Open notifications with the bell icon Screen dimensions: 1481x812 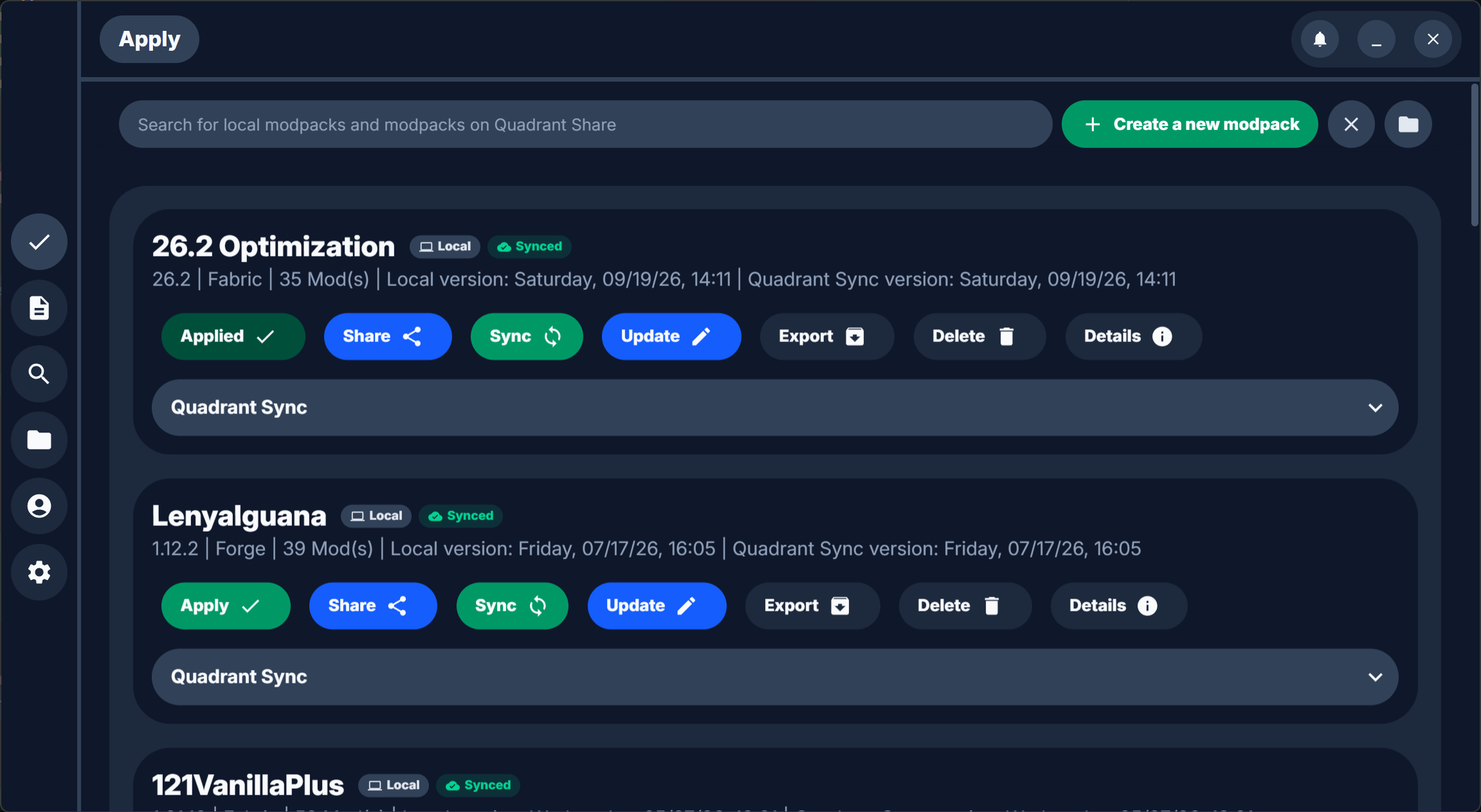pos(1320,39)
